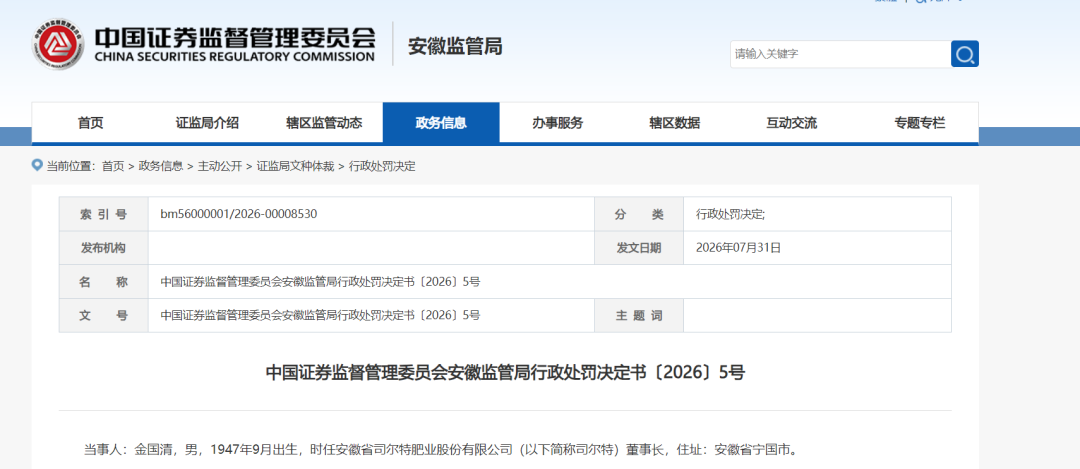1080x469 pixels.
Task: Click the 证监局文种体裁 breadcrumb link
Action: click(x=295, y=166)
